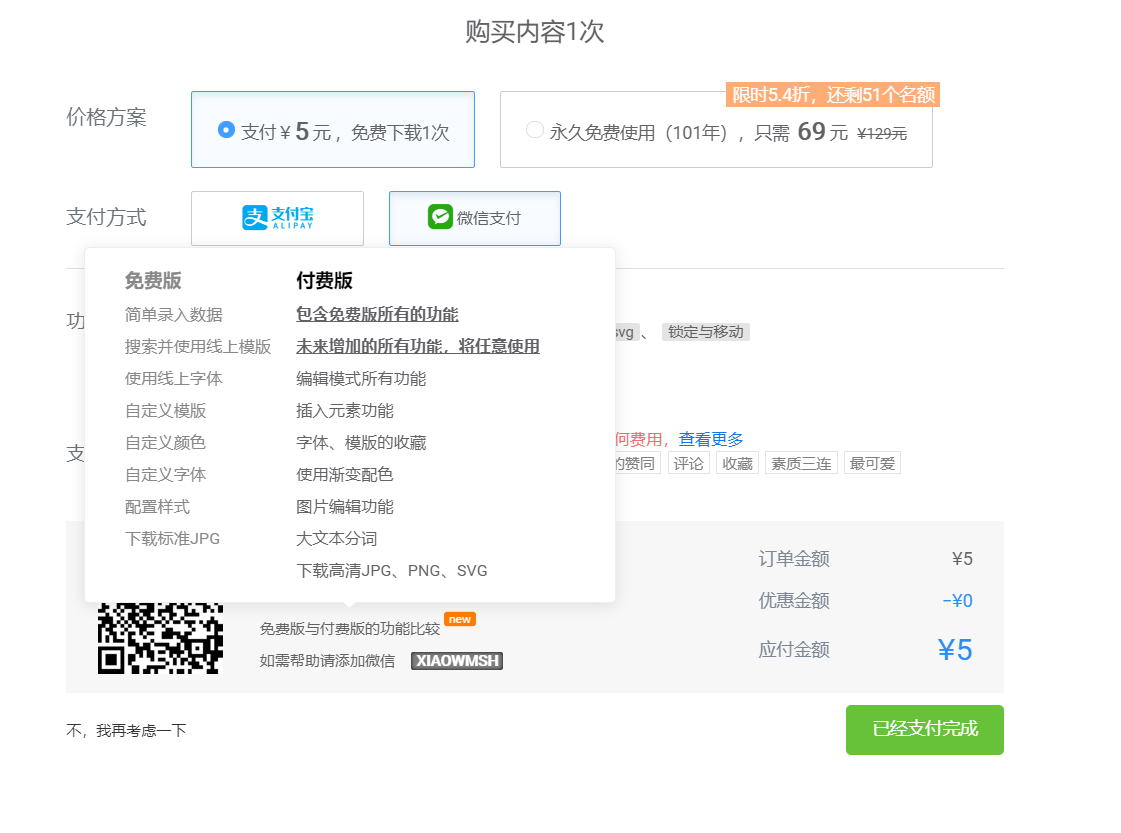The image size is (1121, 833).
Task: Choose WeChat Pay as payment method
Action: pos(475,218)
